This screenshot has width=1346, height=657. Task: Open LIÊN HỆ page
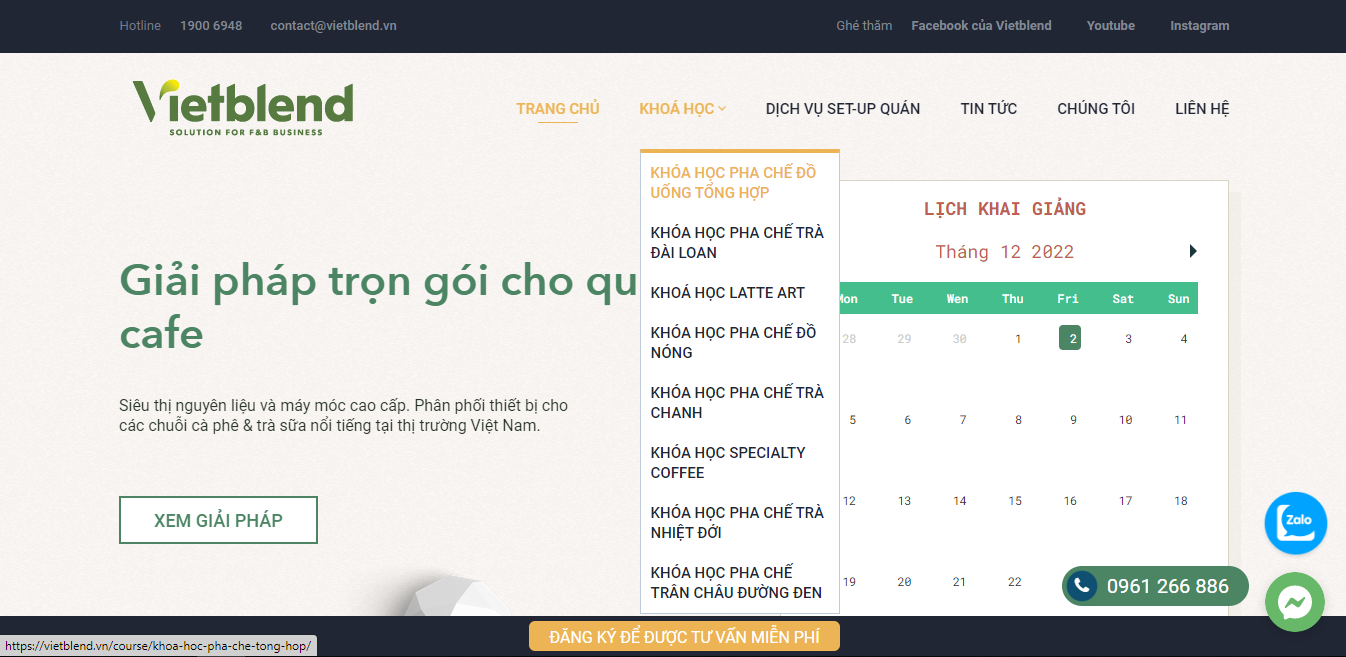tap(1202, 108)
